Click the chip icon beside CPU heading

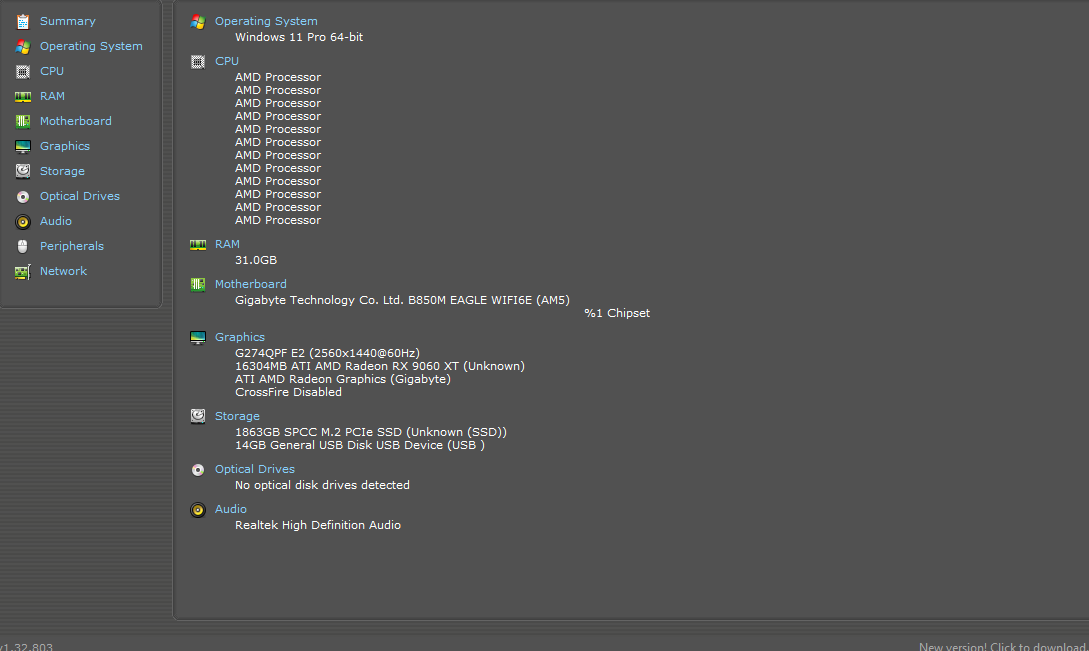[198, 62]
